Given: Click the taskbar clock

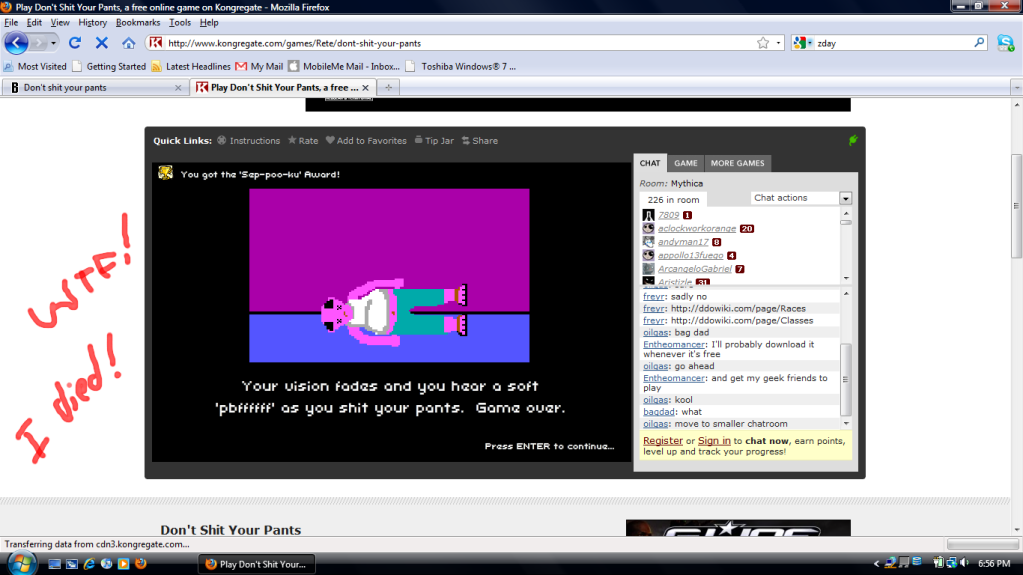Looking at the screenshot, I should coord(994,563).
